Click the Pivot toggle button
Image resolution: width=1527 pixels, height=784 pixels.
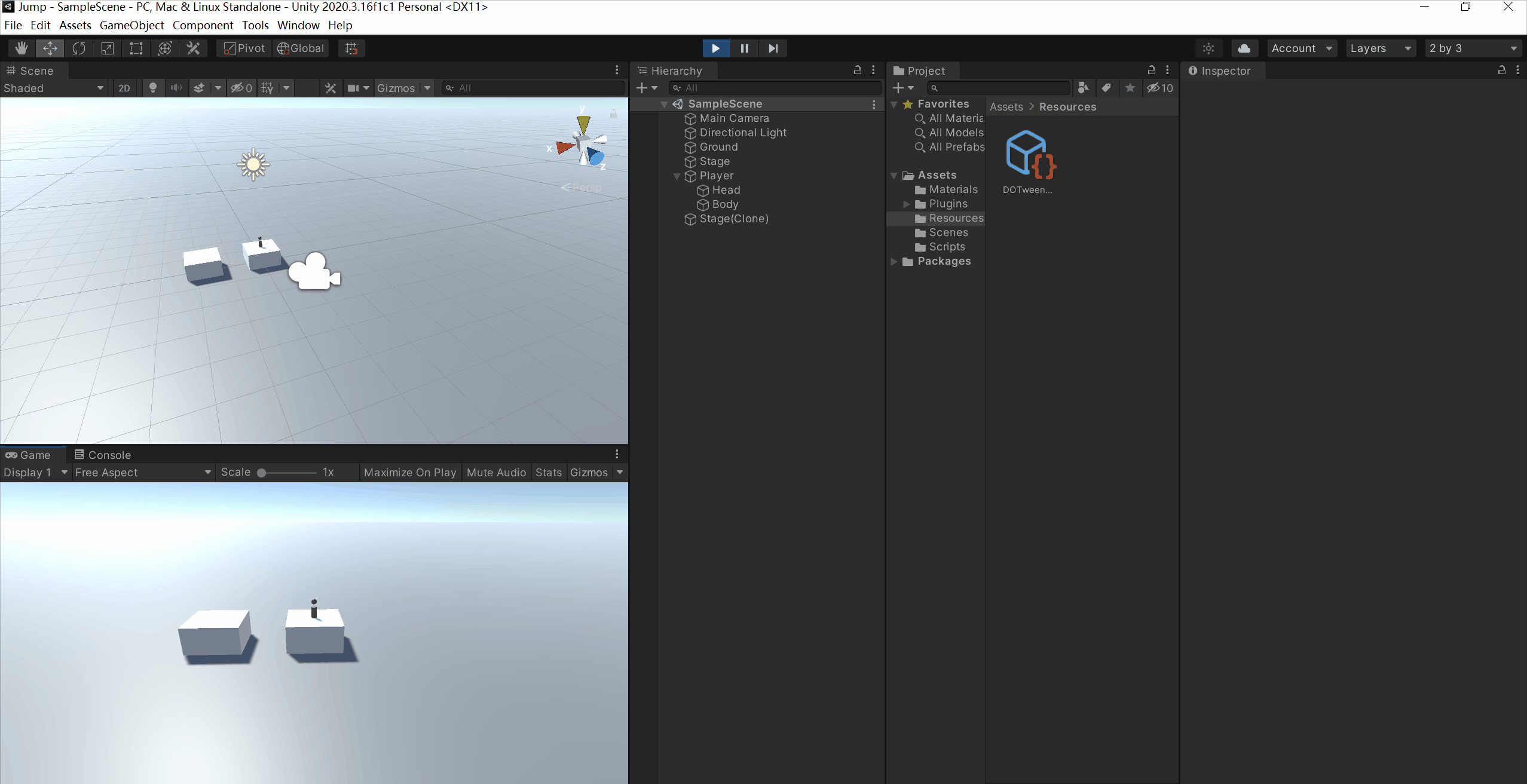coord(244,48)
